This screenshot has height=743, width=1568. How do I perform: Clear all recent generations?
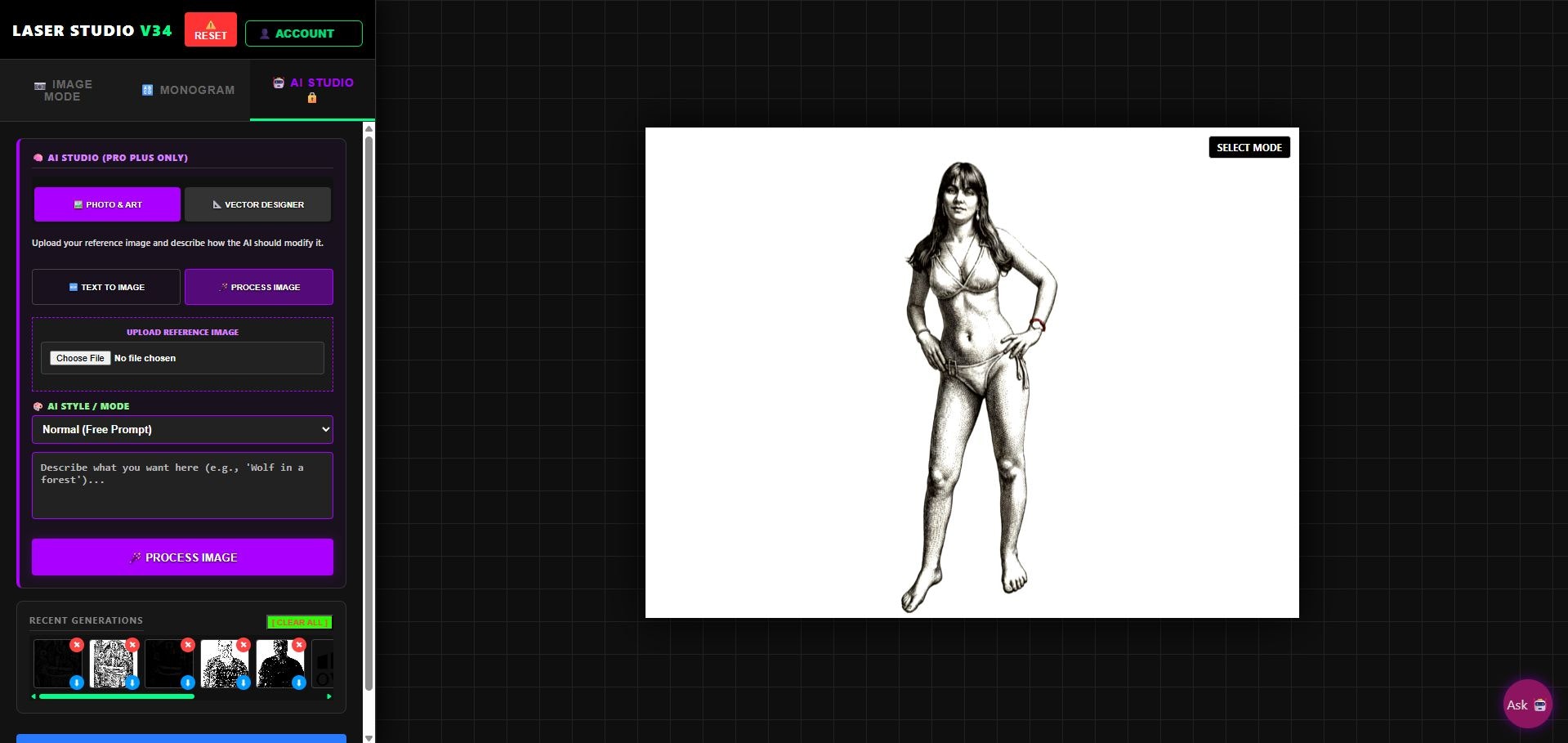[298, 622]
